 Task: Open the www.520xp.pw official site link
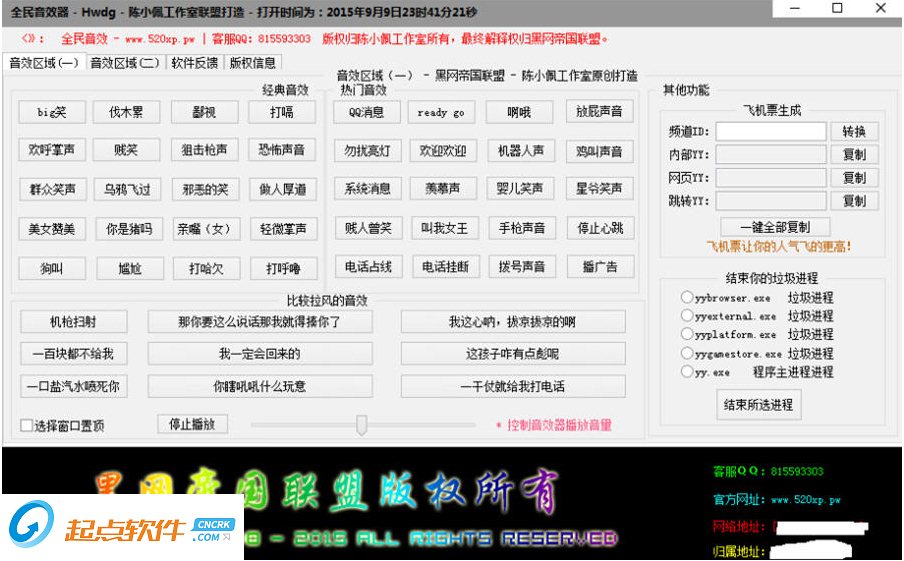tap(805, 500)
